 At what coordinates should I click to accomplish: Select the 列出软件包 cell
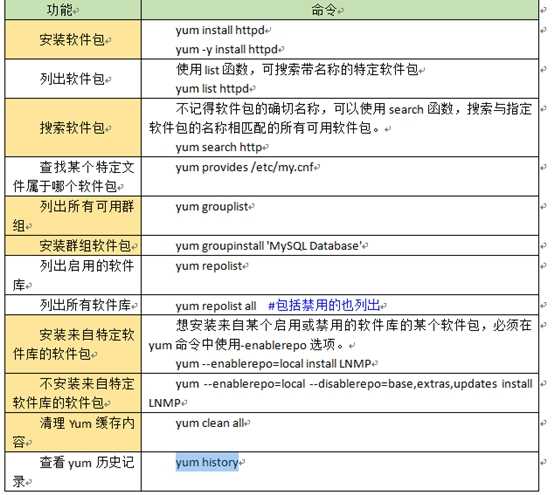coord(73,79)
